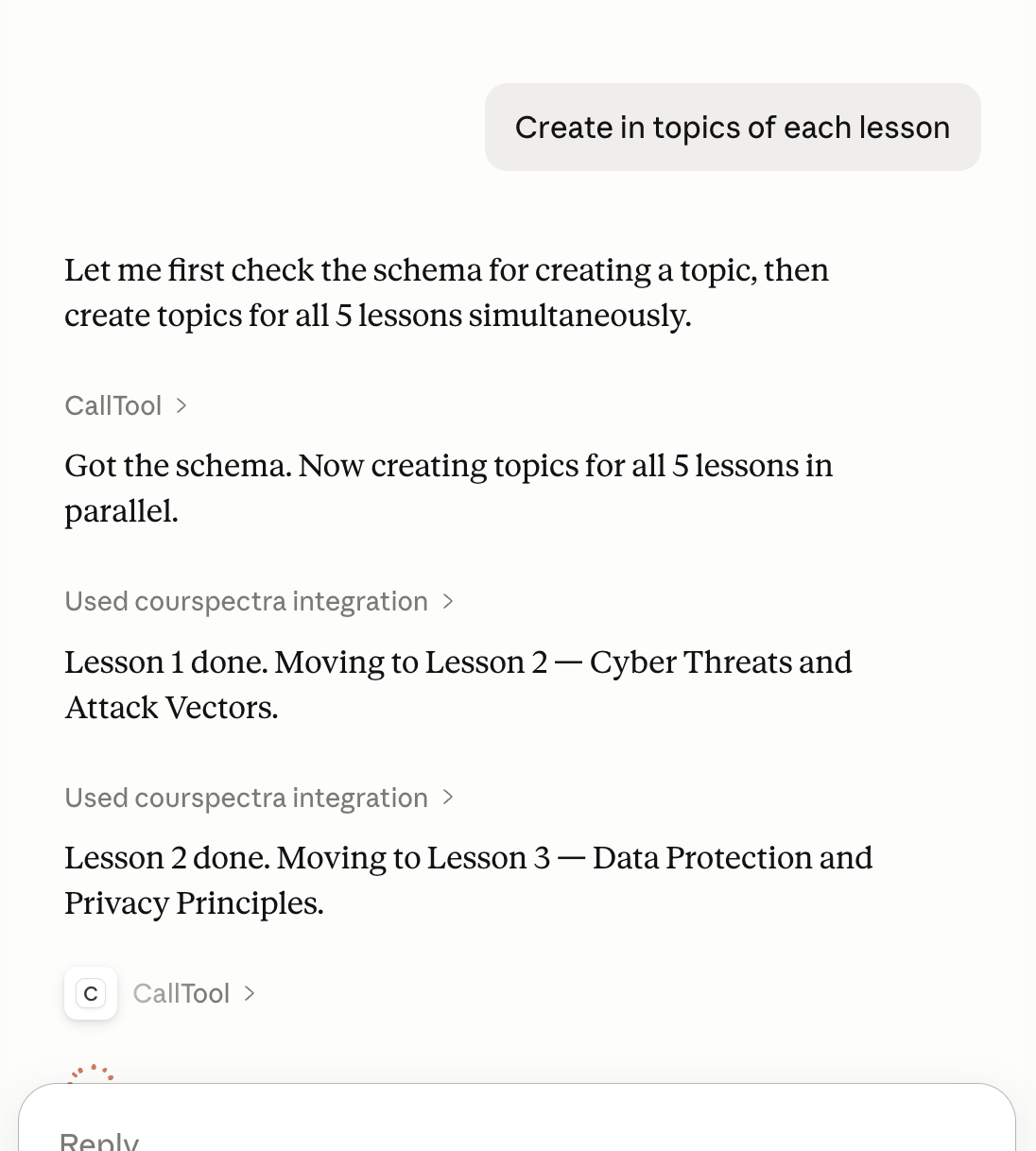Expand chevron beside last CallTool entry
This screenshot has width=1036, height=1151.
point(250,993)
